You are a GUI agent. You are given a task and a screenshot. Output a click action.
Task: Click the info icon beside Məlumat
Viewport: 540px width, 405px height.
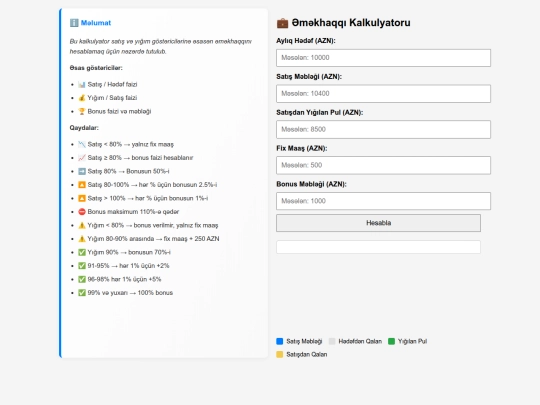click(74, 23)
